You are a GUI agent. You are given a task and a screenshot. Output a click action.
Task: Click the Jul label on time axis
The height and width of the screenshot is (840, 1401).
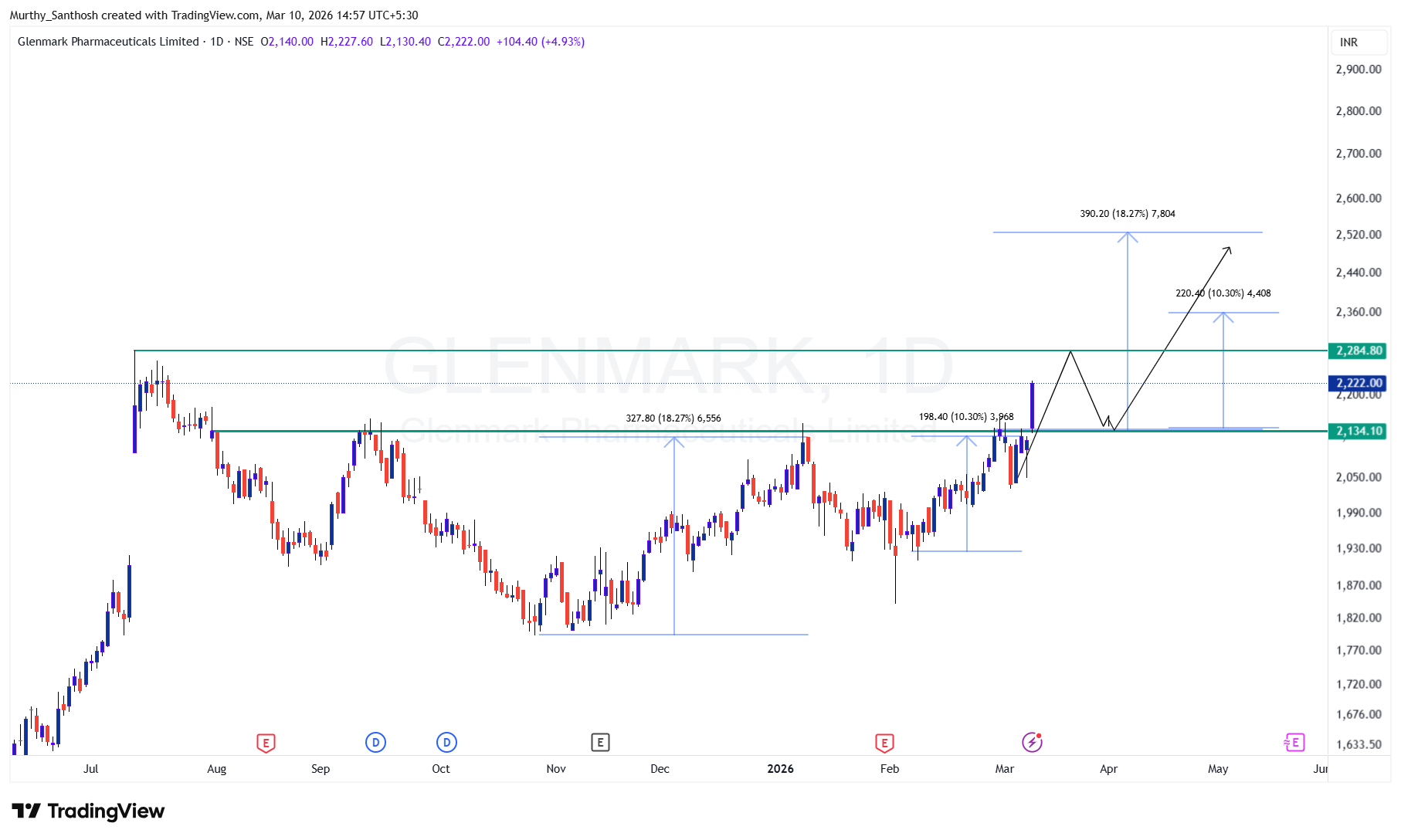pyautogui.click(x=91, y=769)
